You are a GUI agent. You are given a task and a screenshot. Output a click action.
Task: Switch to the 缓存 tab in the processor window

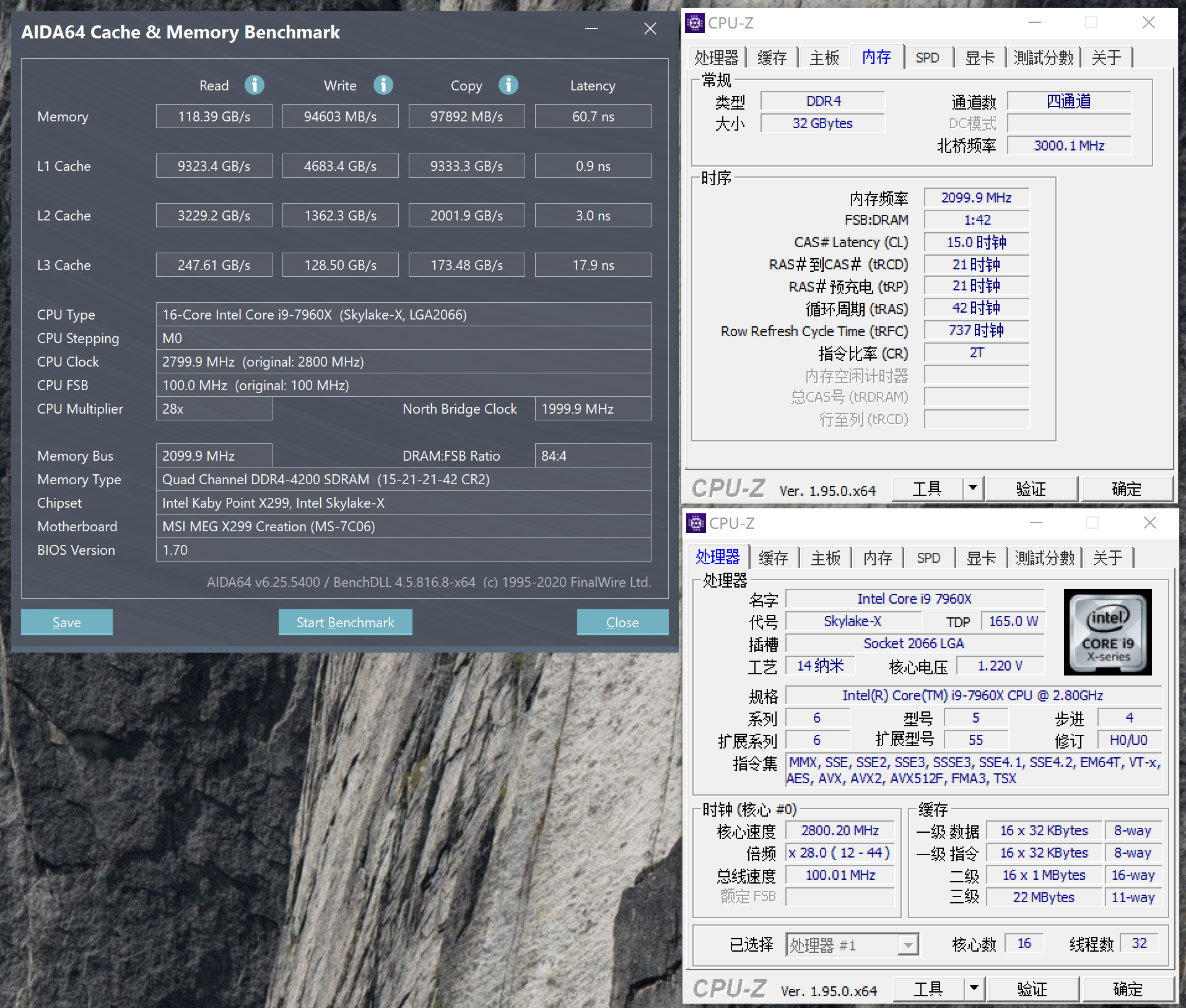point(774,557)
